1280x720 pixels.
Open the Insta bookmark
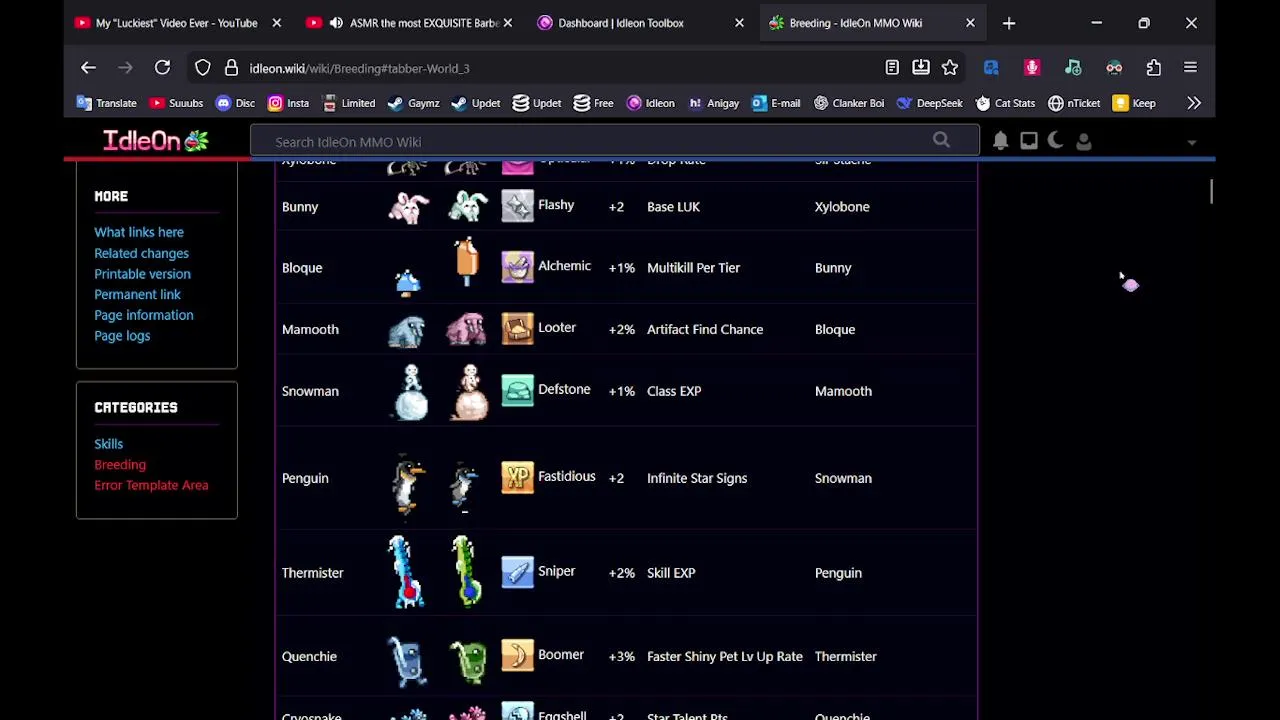(x=288, y=103)
